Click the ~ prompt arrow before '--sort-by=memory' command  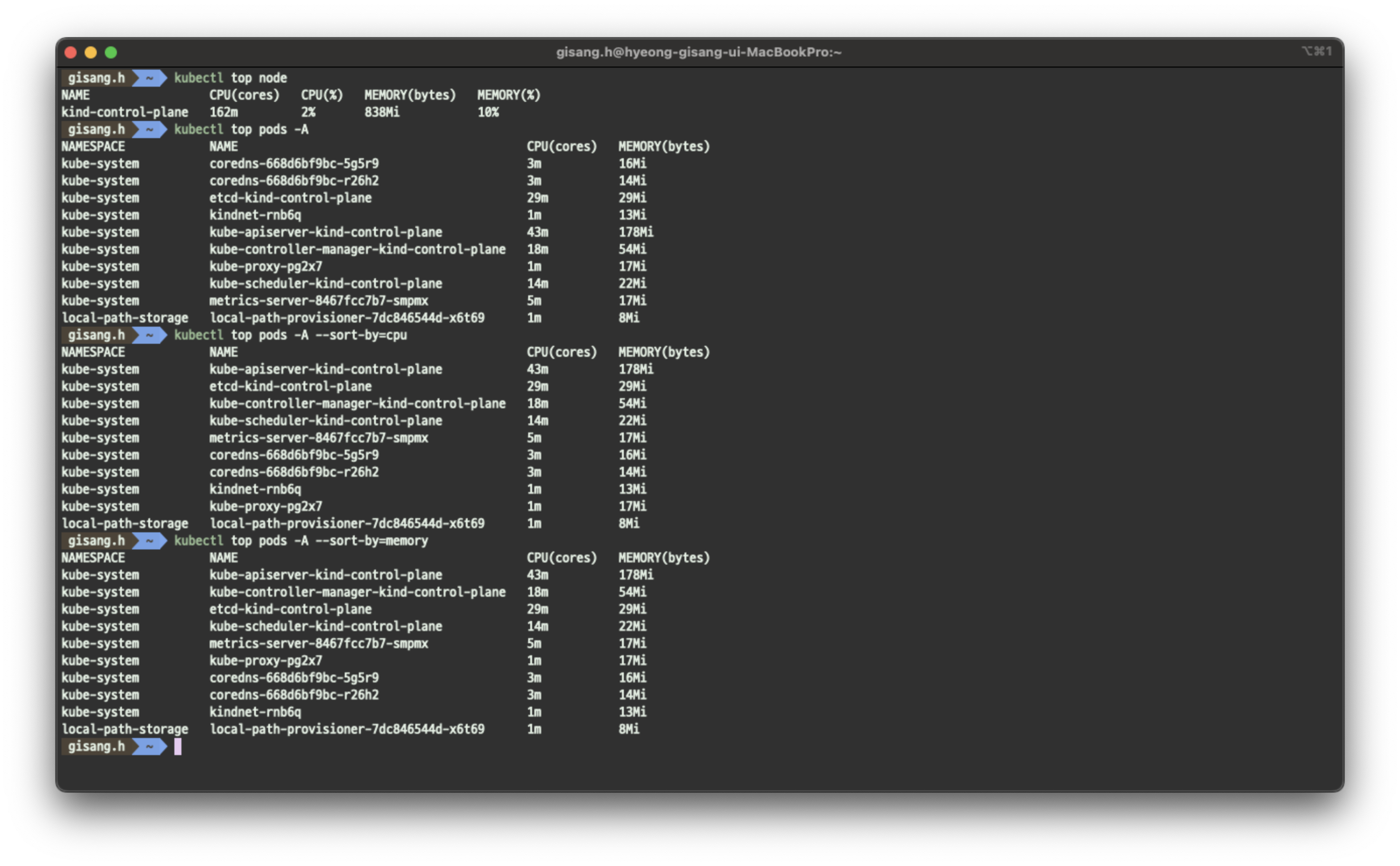150,541
